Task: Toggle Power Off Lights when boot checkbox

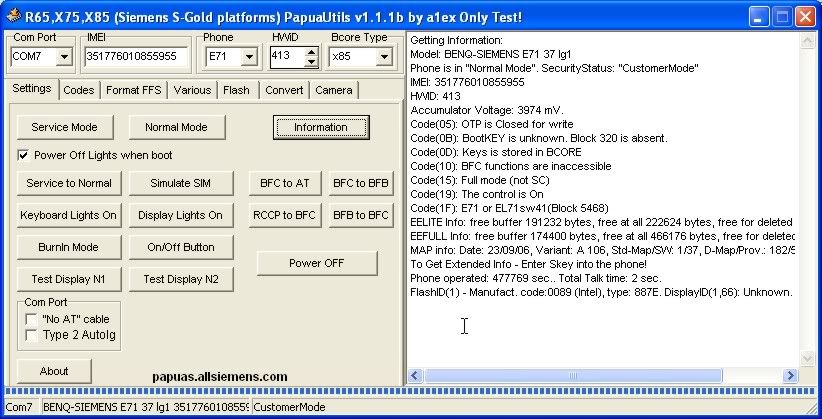Action: tap(23, 155)
